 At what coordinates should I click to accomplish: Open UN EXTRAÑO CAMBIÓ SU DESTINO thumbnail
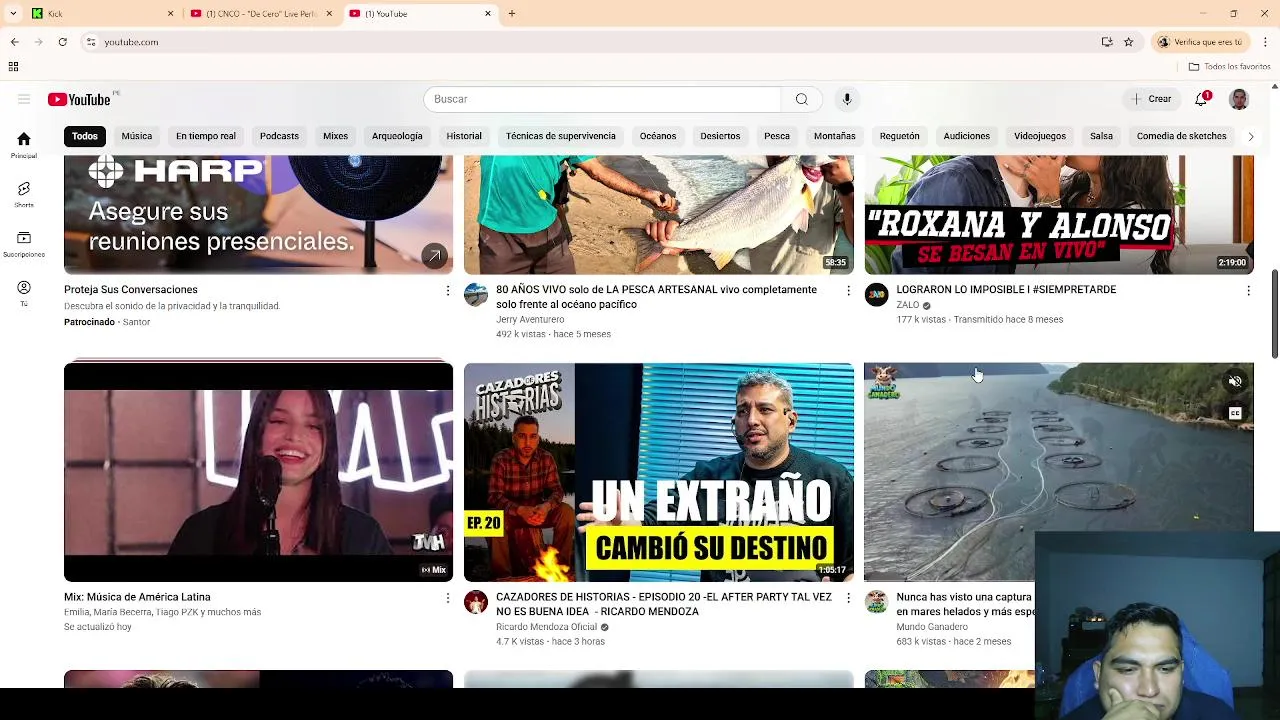click(x=659, y=472)
